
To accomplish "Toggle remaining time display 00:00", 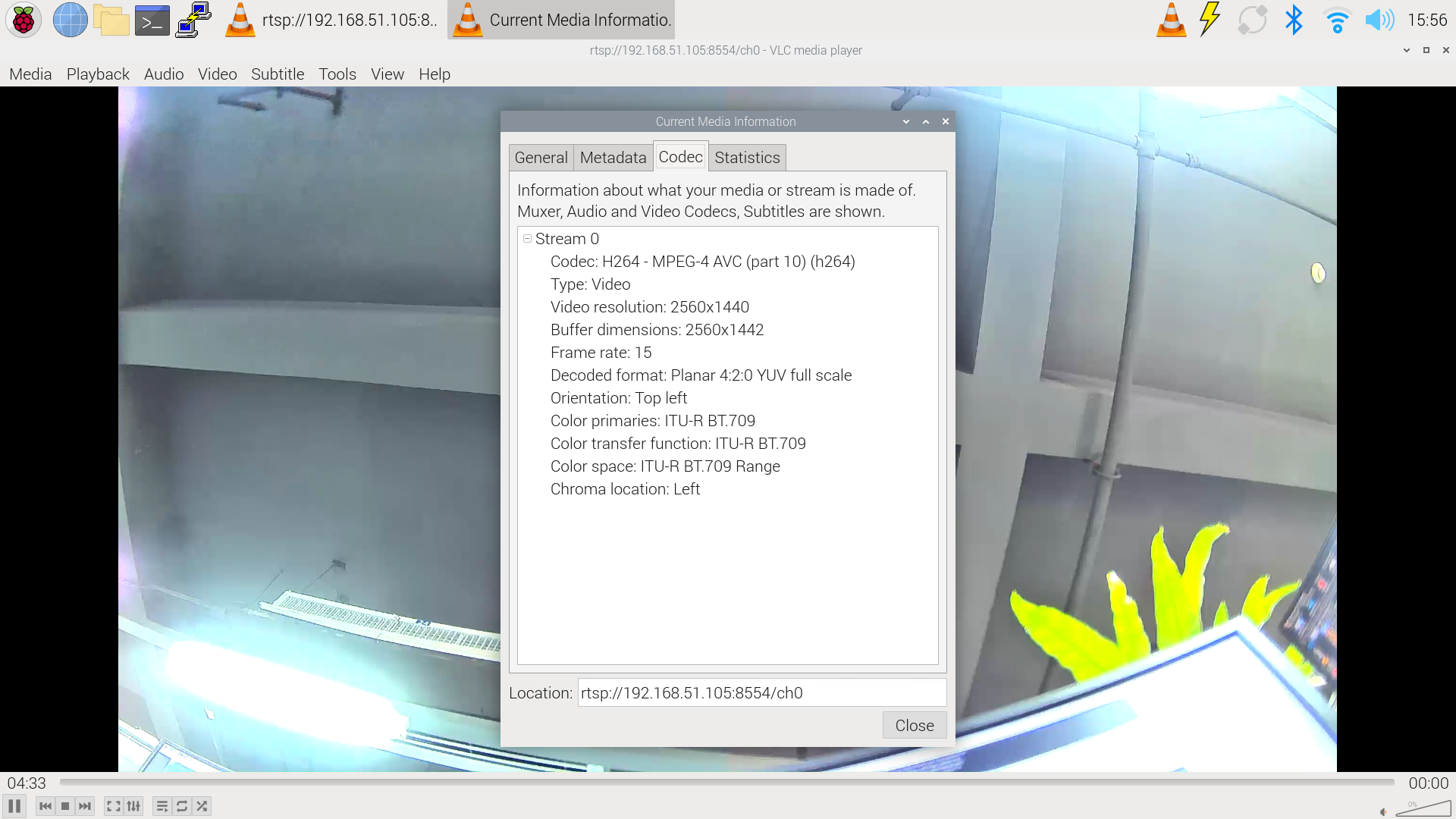I will click(x=1429, y=783).
